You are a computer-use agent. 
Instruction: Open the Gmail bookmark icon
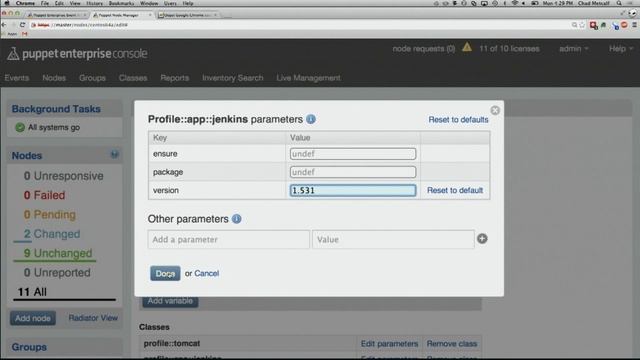[x=24, y=34]
